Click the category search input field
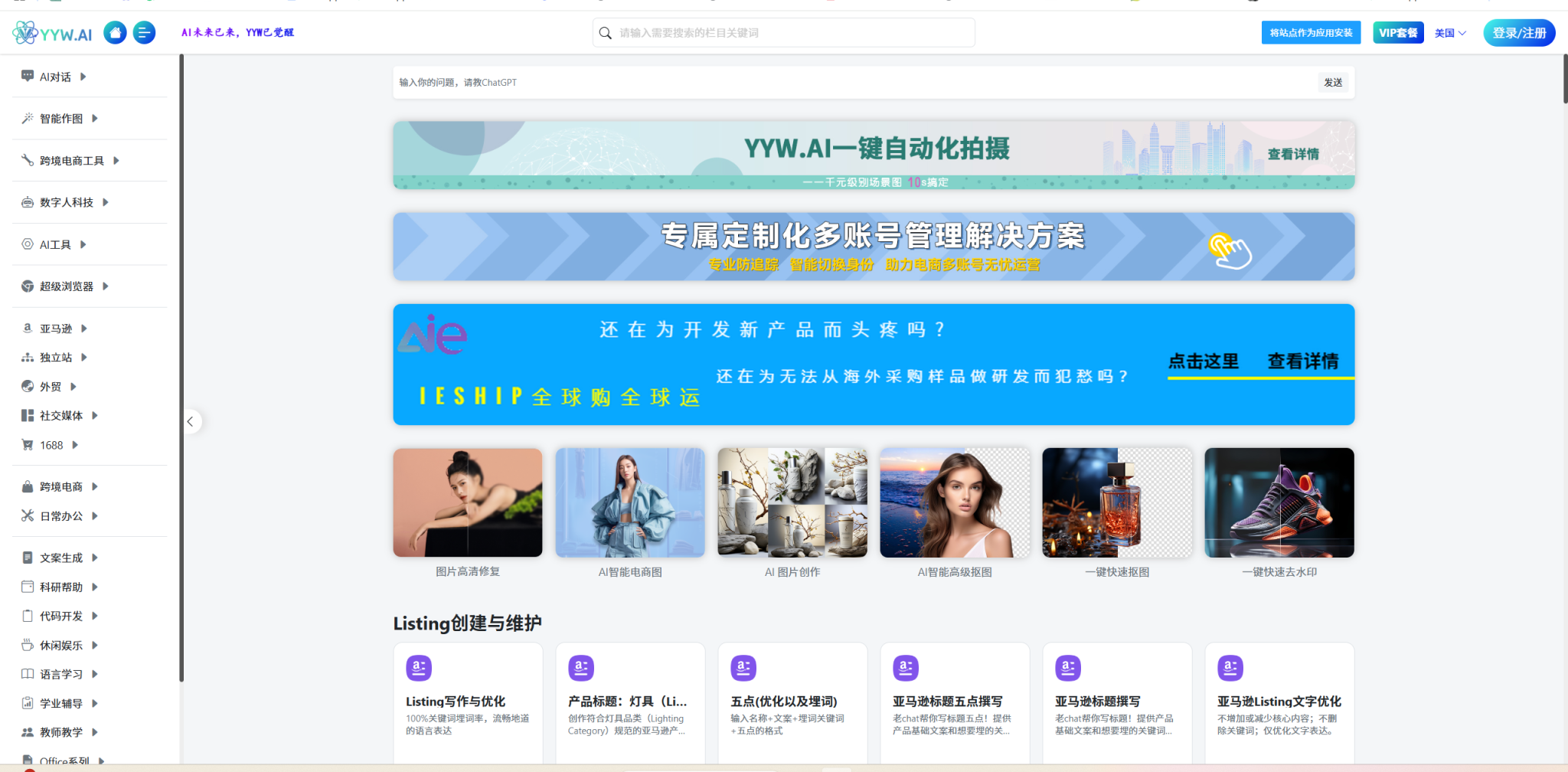The image size is (1568, 772). 784,33
